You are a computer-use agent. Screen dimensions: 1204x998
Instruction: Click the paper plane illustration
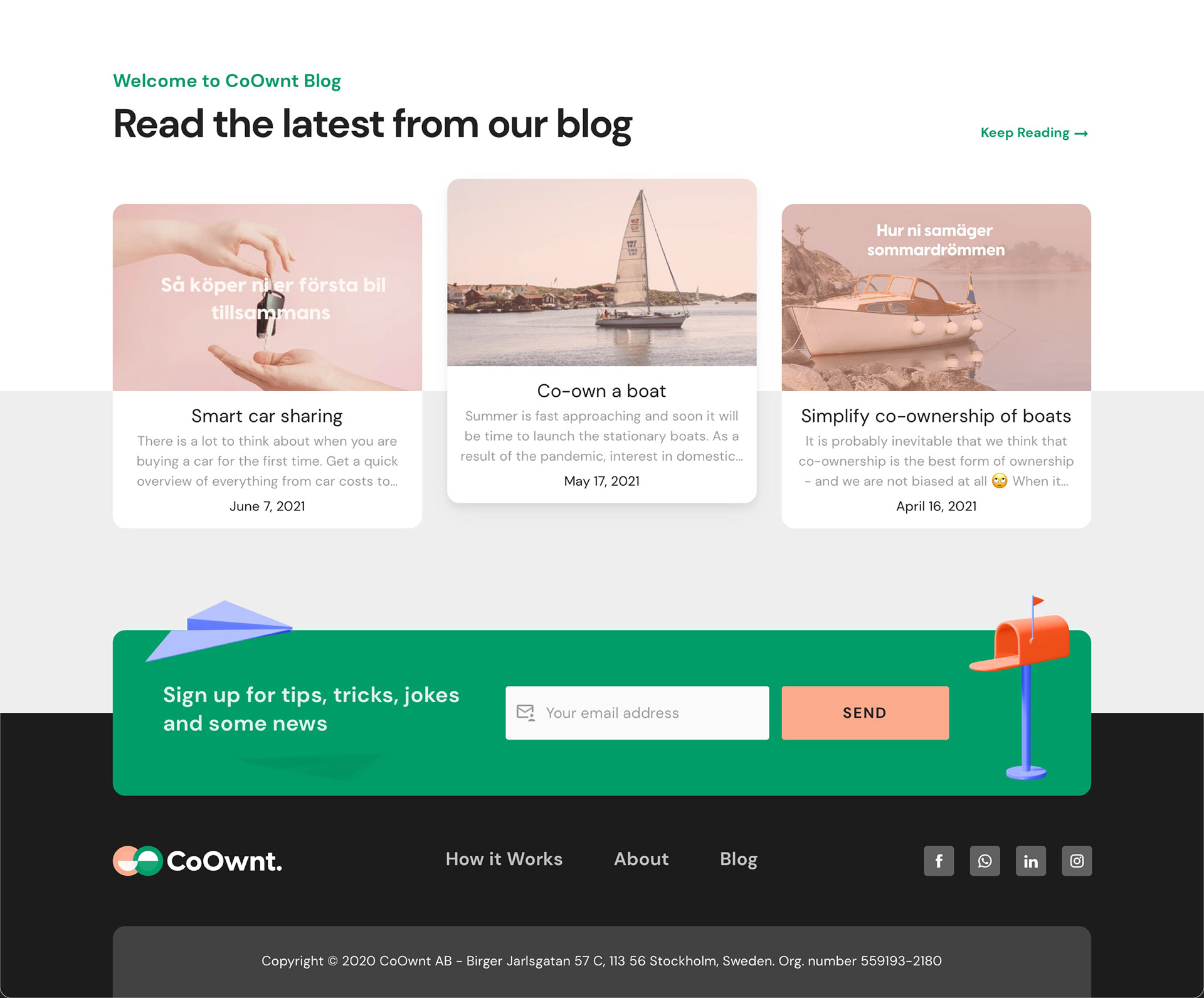[x=219, y=630]
